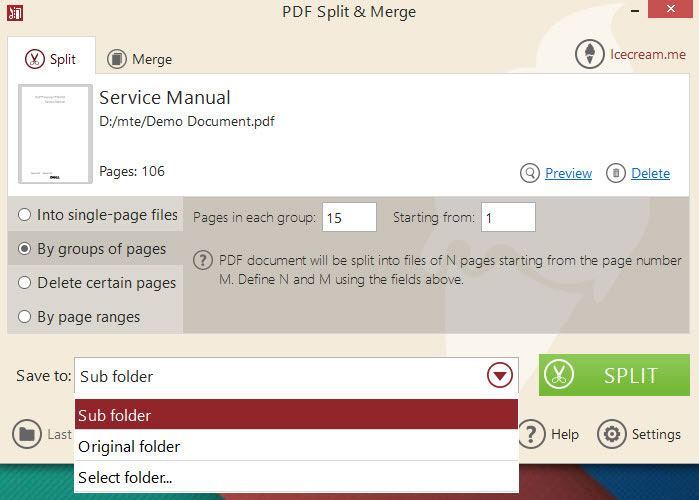
Task: Click the Preview magnifier icon
Action: click(x=530, y=173)
